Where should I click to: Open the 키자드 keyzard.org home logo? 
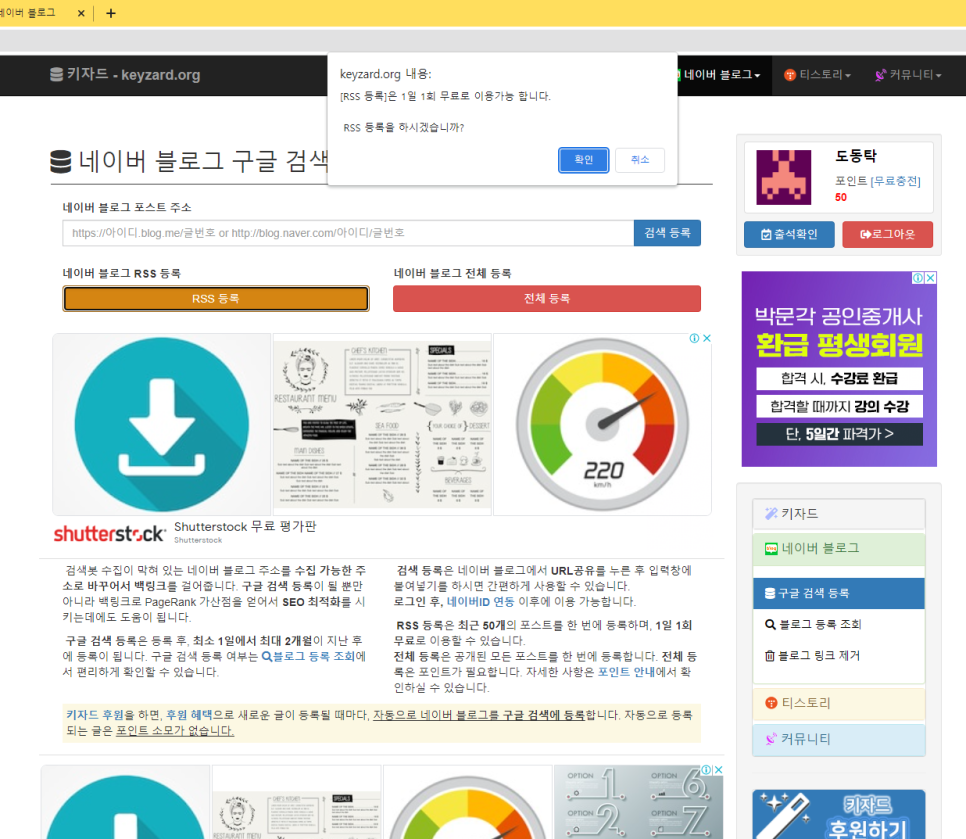click(x=125, y=75)
